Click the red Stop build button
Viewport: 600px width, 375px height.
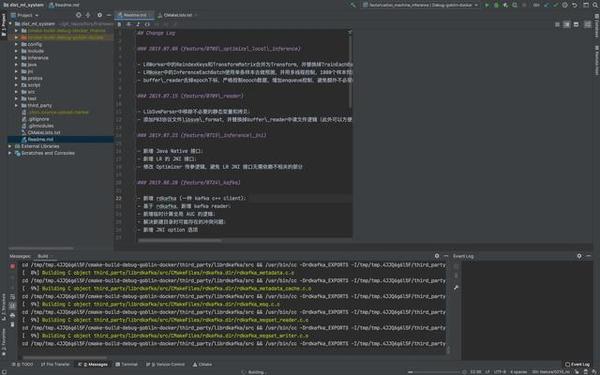pos(13,266)
